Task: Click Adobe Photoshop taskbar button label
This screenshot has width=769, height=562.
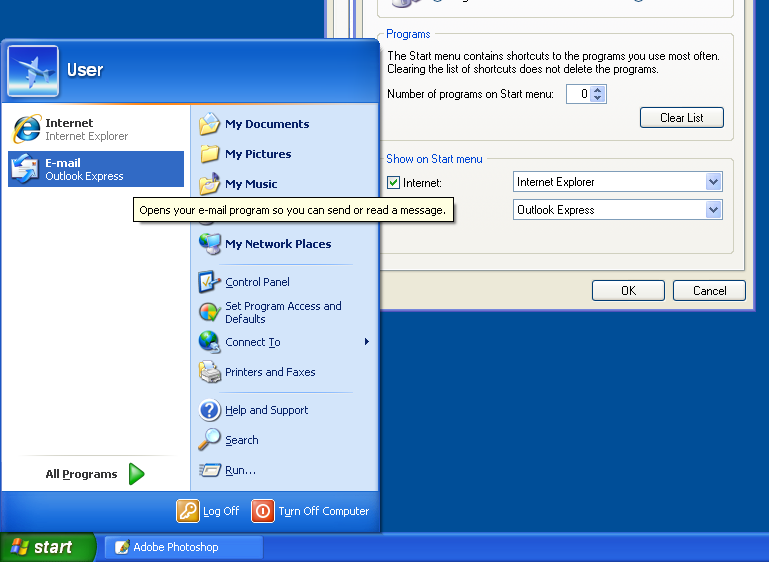Action: [176, 547]
